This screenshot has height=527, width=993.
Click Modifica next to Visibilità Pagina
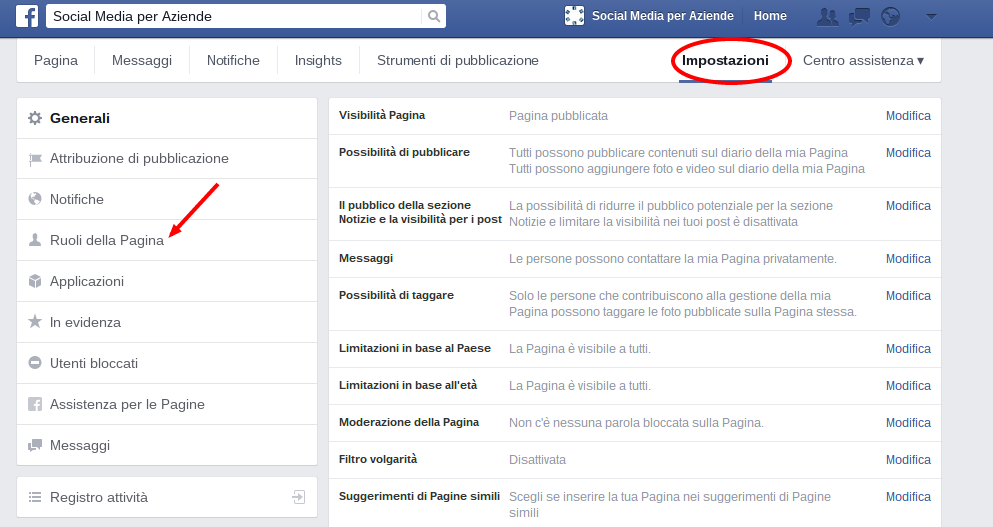coord(908,116)
